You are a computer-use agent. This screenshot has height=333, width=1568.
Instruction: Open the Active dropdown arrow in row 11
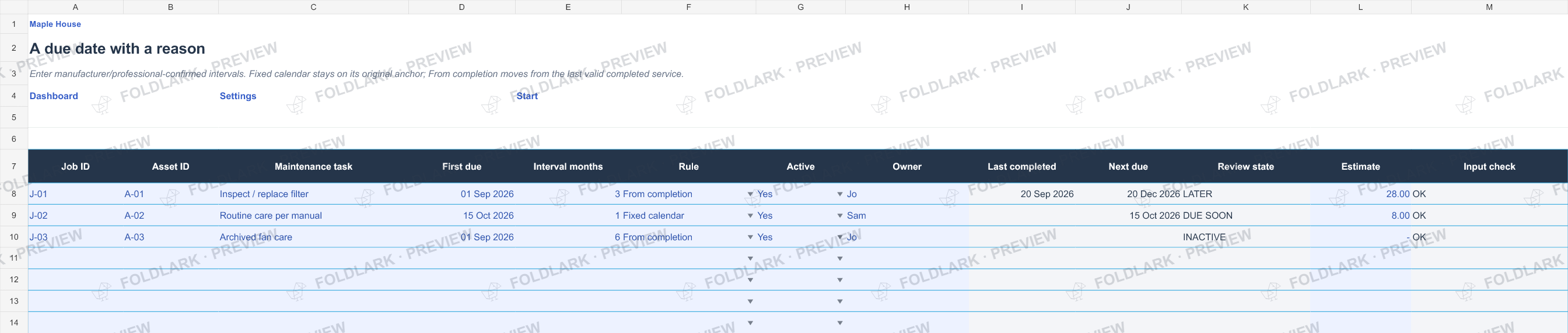[840, 258]
